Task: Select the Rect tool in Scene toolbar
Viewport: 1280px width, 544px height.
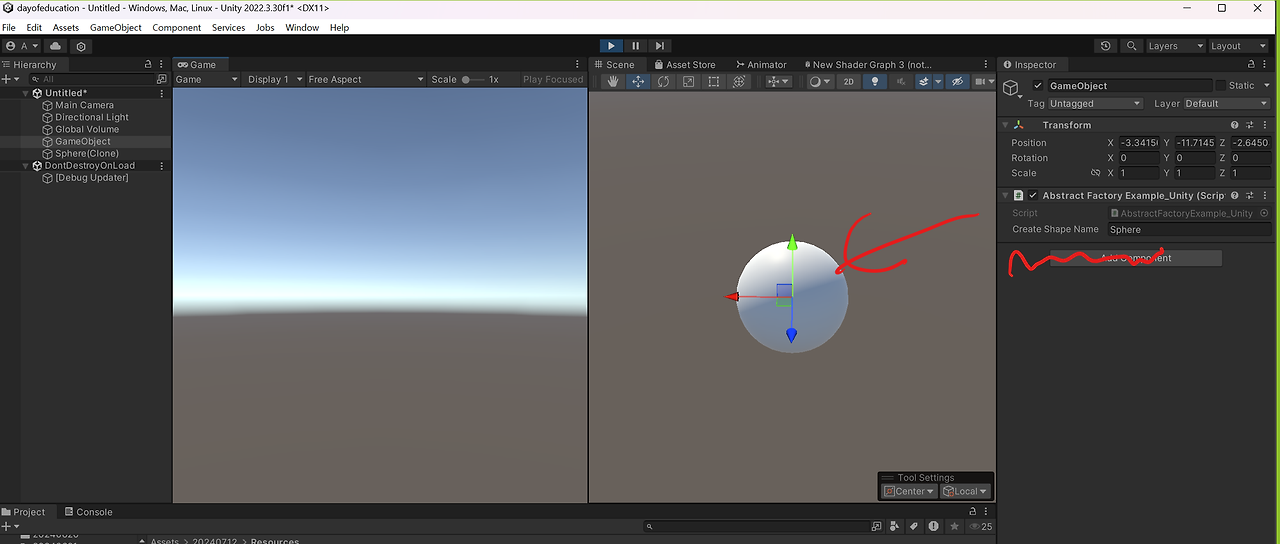Action: point(713,82)
